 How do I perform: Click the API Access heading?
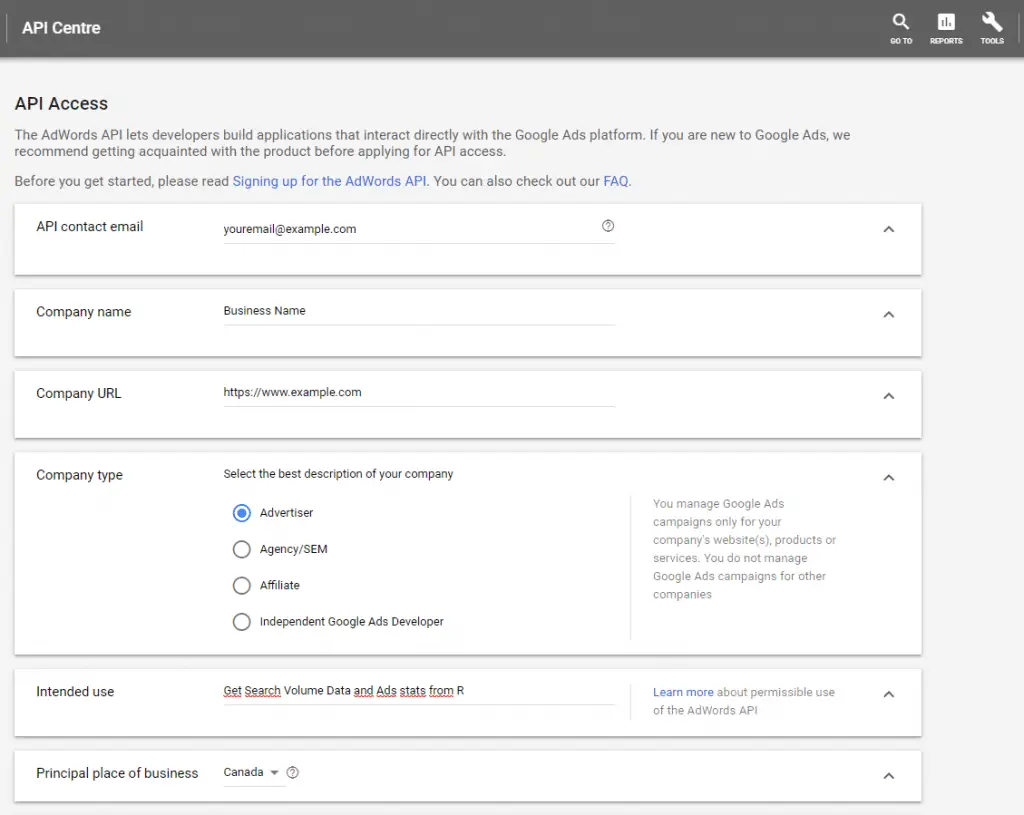coord(61,104)
